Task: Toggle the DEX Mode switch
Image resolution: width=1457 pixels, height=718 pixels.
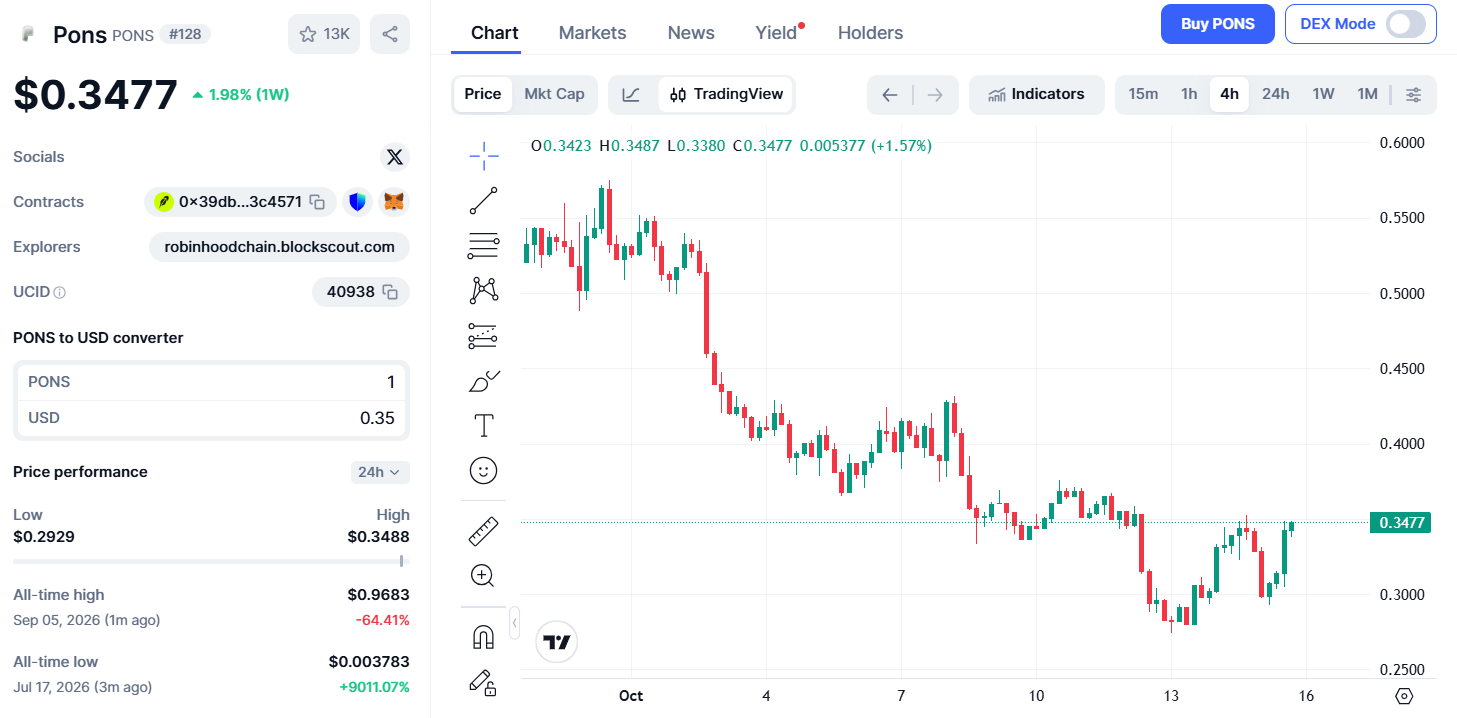Action: click(x=1406, y=24)
